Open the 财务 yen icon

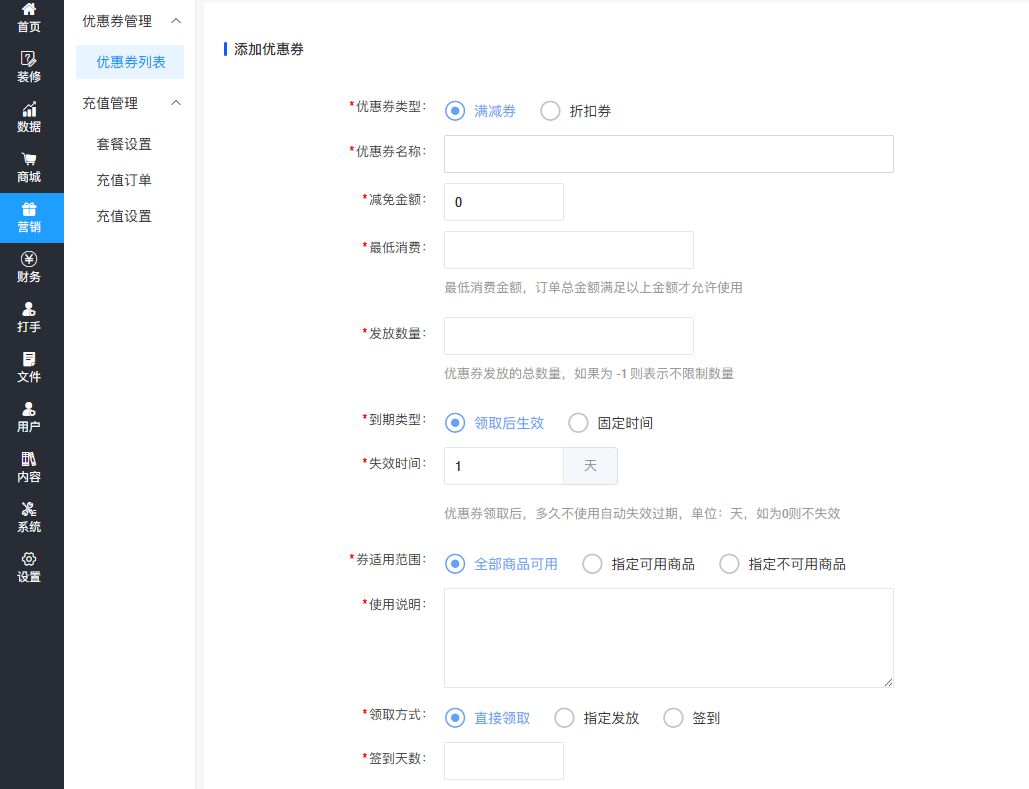(x=29, y=259)
